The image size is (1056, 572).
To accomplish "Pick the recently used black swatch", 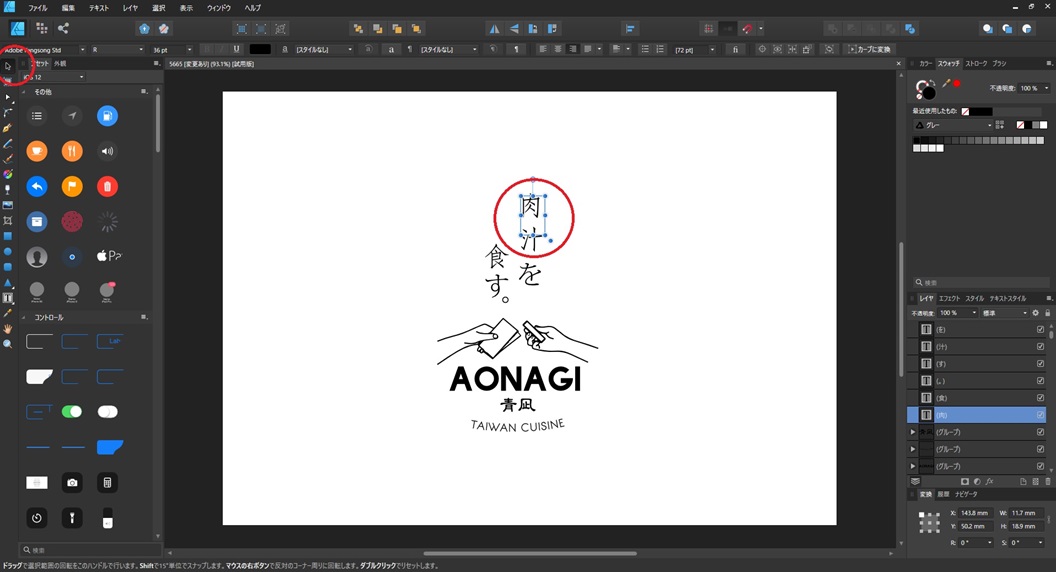I will click(981, 111).
